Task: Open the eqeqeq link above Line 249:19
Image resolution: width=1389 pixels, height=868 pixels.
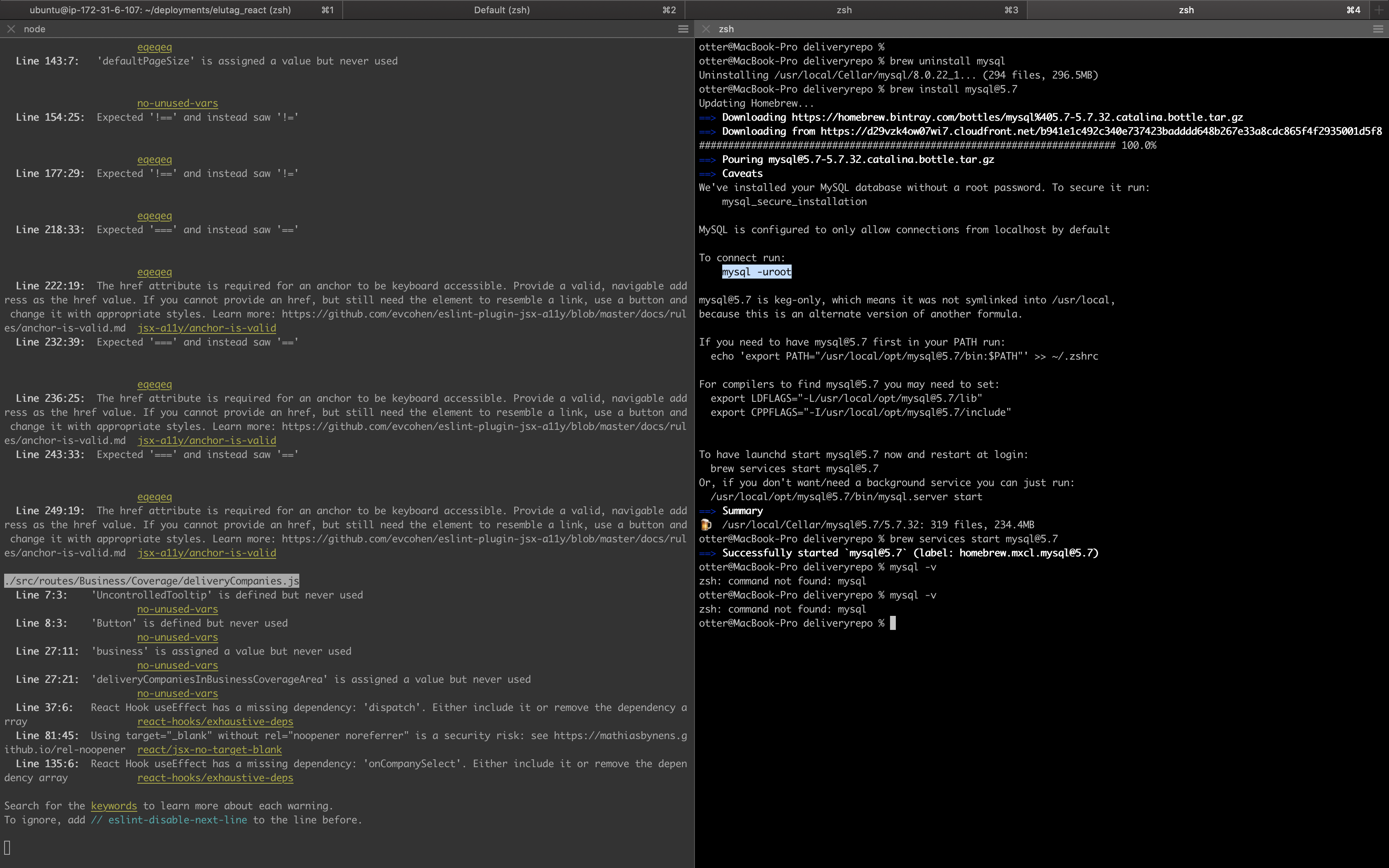Action: [x=154, y=497]
